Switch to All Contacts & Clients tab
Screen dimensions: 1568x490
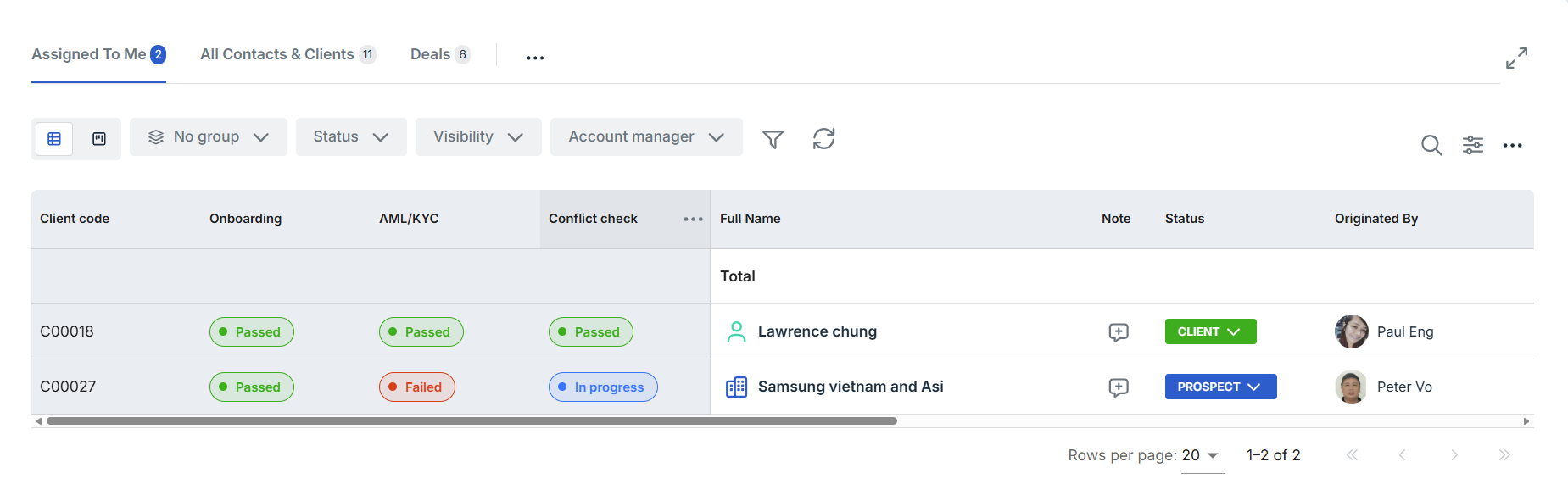[287, 54]
